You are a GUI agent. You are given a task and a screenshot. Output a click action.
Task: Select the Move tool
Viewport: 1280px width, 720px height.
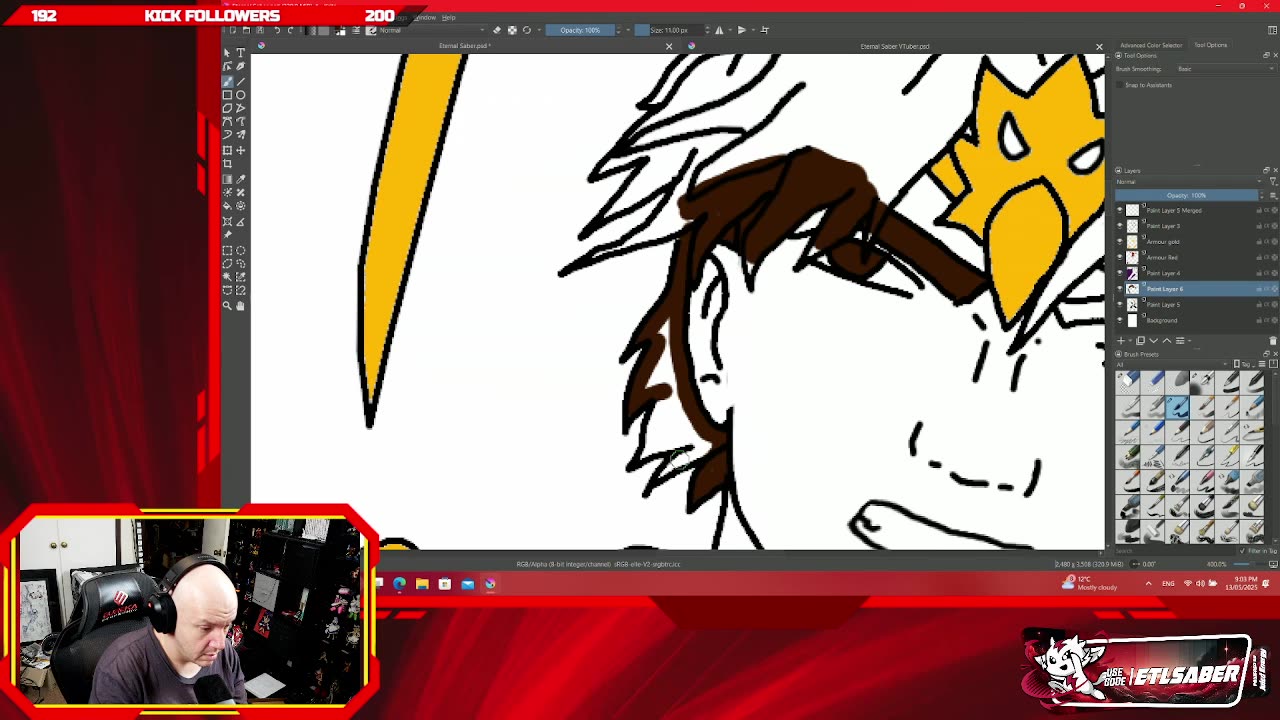(240, 150)
